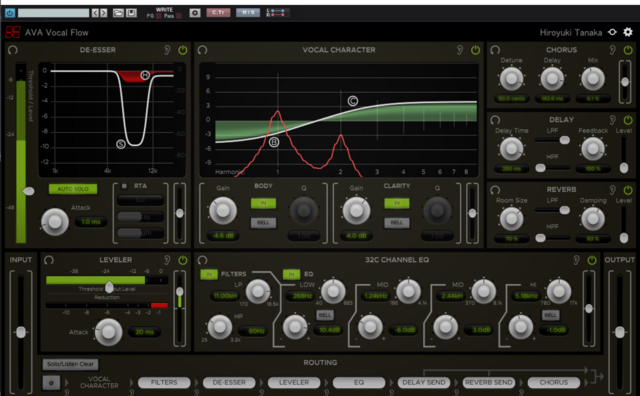Click the link icon beside Hiroyuki Tanaka
640x396 pixels.
pos(612,32)
